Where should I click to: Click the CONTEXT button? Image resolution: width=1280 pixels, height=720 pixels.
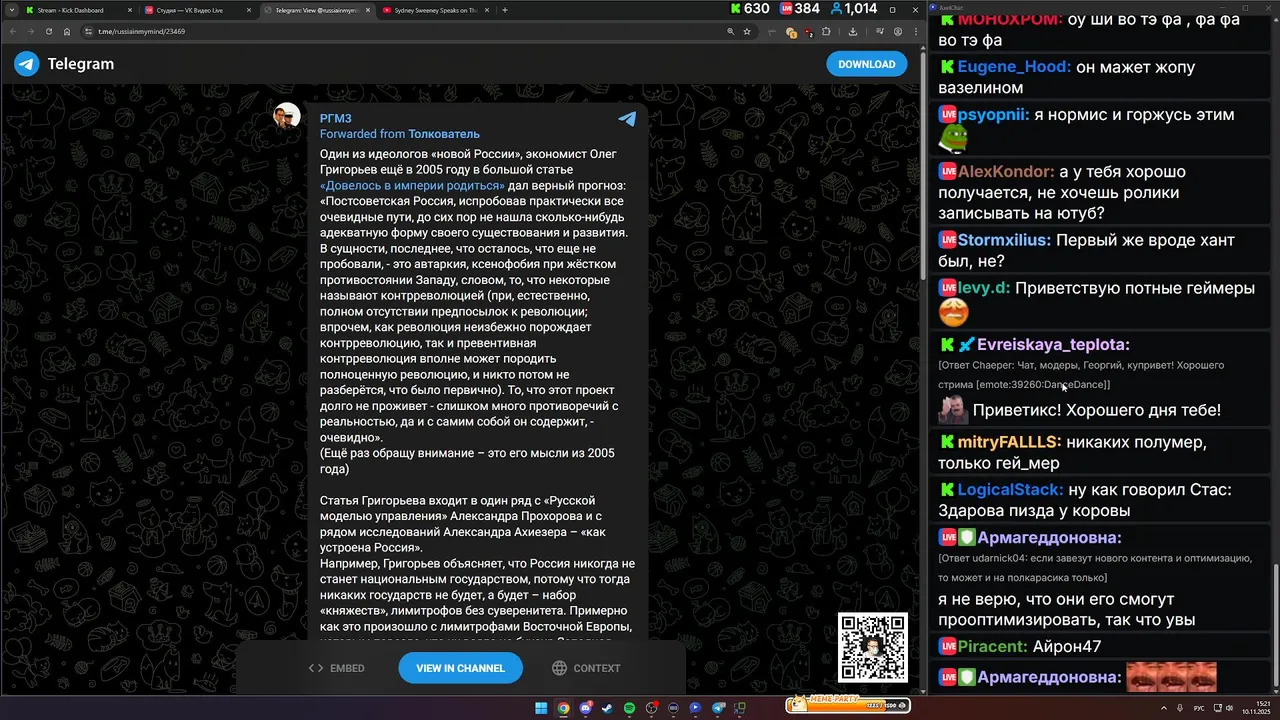[586, 668]
